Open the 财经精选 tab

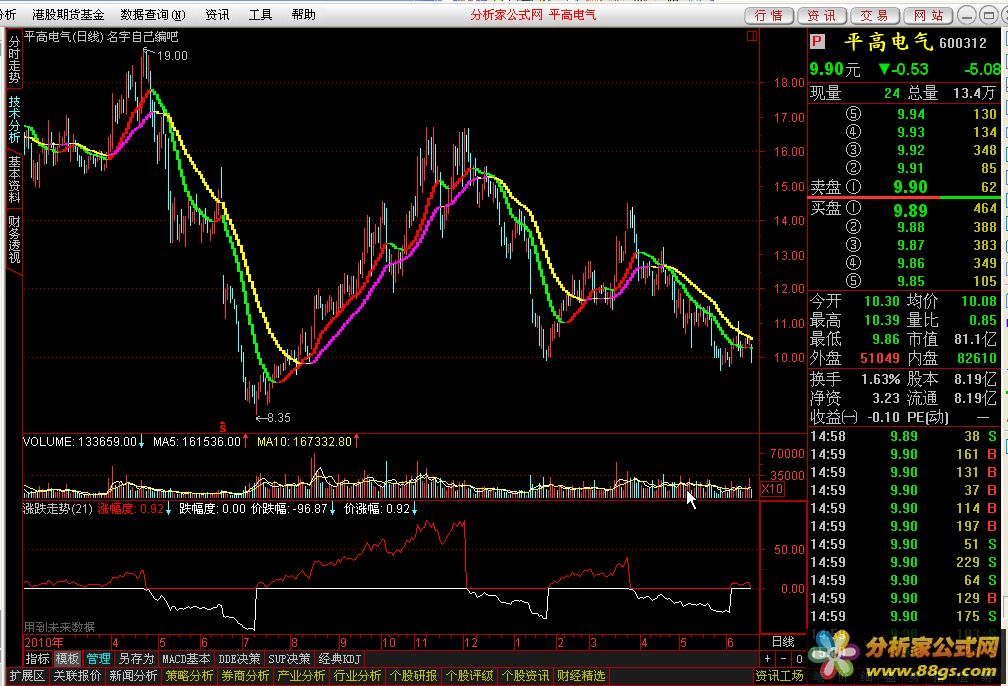coord(581,676)
